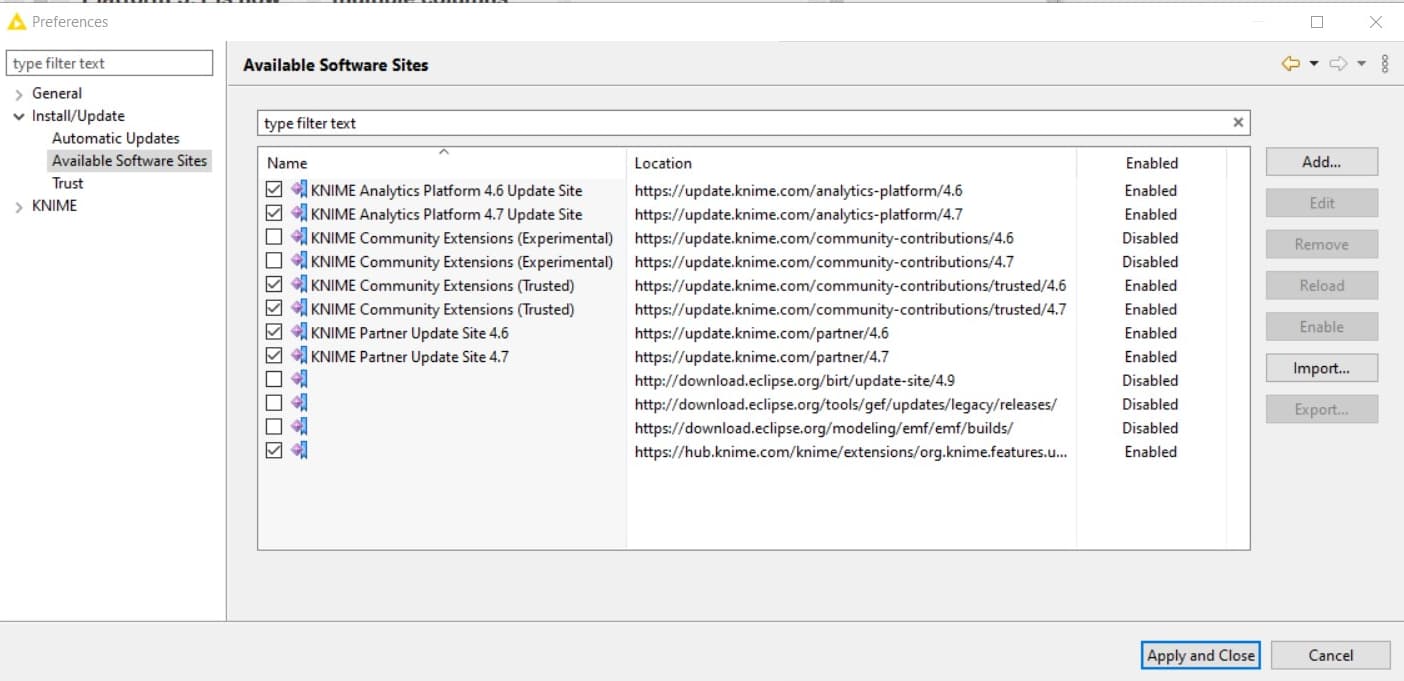This screenshot has width=1404, height=681.
Task: Click site icon for community-contributions/4.6 row
Action: point(299,238)
